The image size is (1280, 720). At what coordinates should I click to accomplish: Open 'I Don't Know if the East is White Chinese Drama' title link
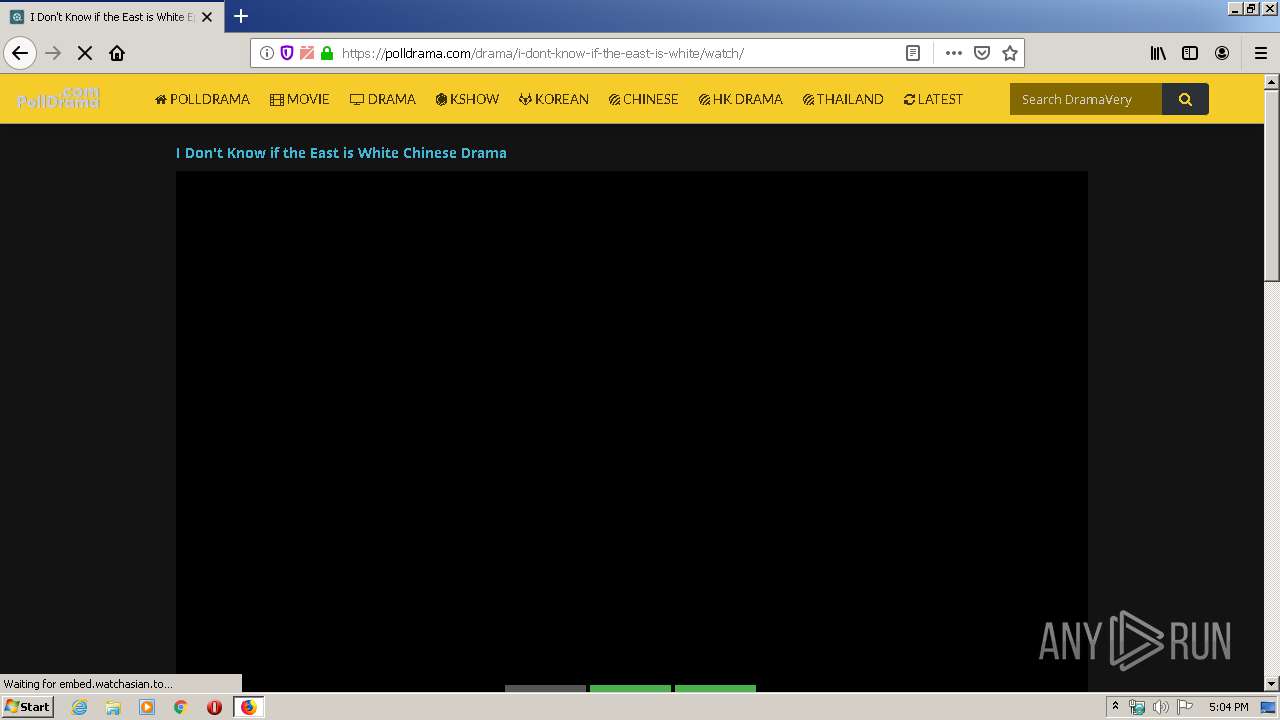341,153
